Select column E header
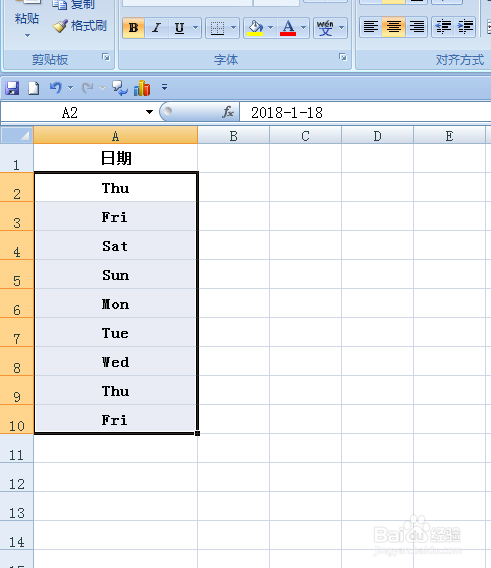Image resolution: width=491 pixels, height=568 pixels. click(x=449, y=135)
